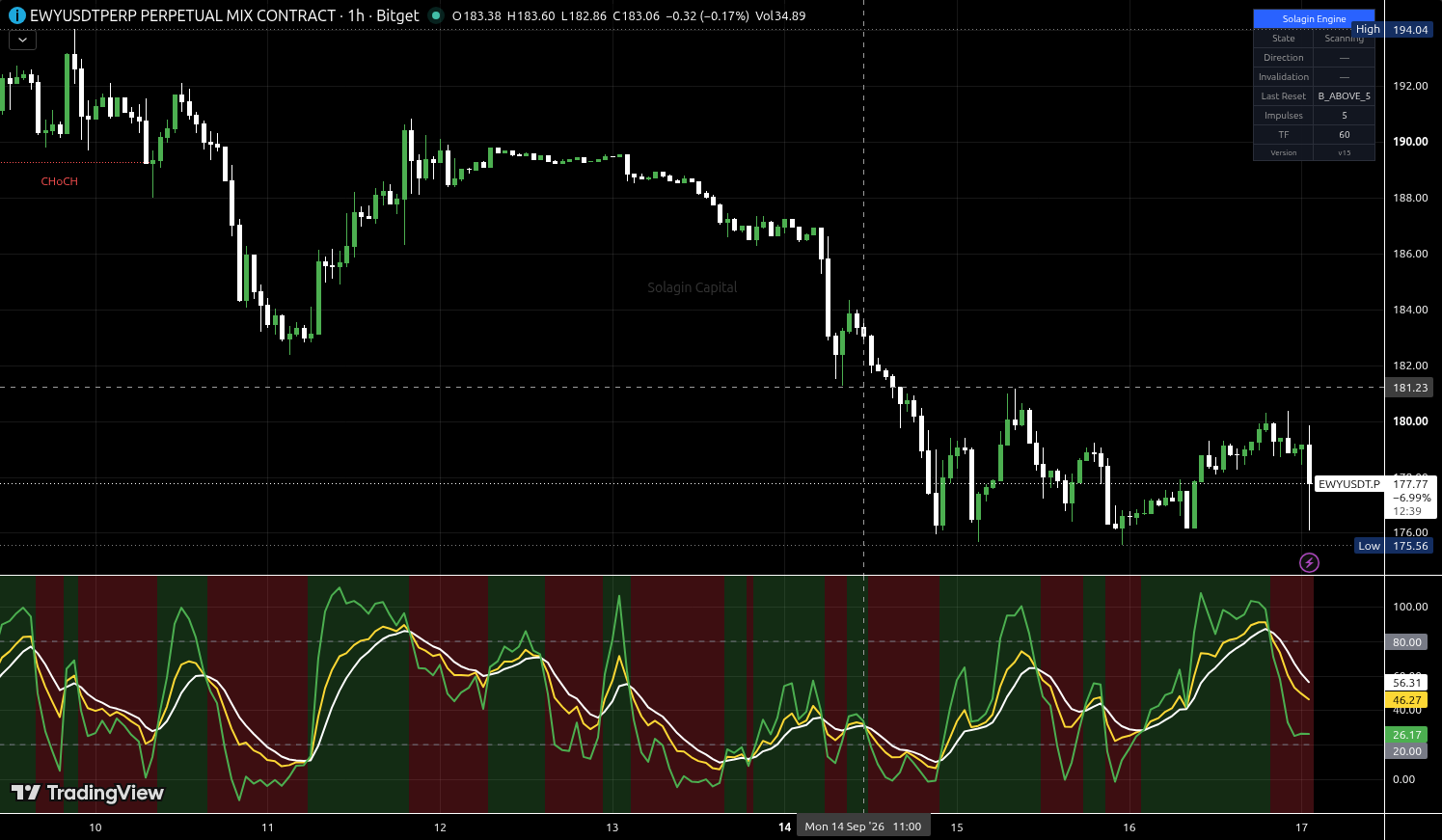Click the 184.00 price scale label

1410,310
